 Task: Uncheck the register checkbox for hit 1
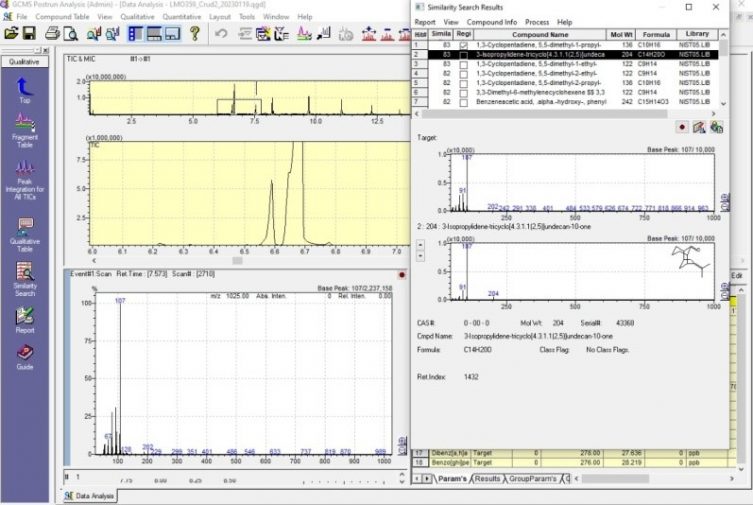(x=463, y=45)
